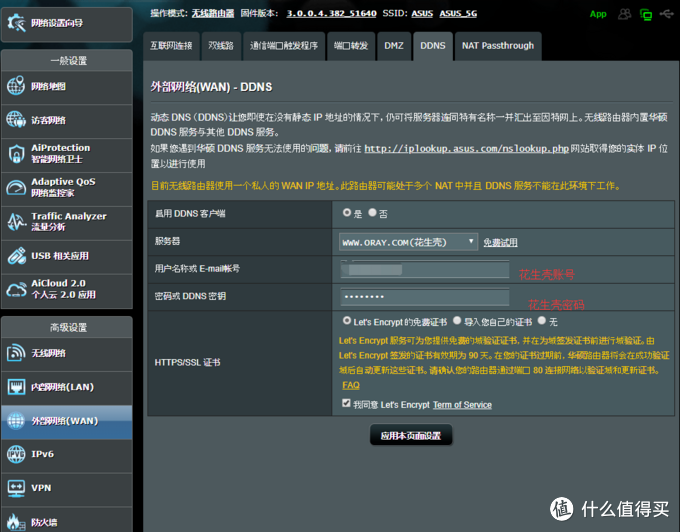
Task: Click the 应用本页面设置 apply button
Action: (x=411, y=436)
